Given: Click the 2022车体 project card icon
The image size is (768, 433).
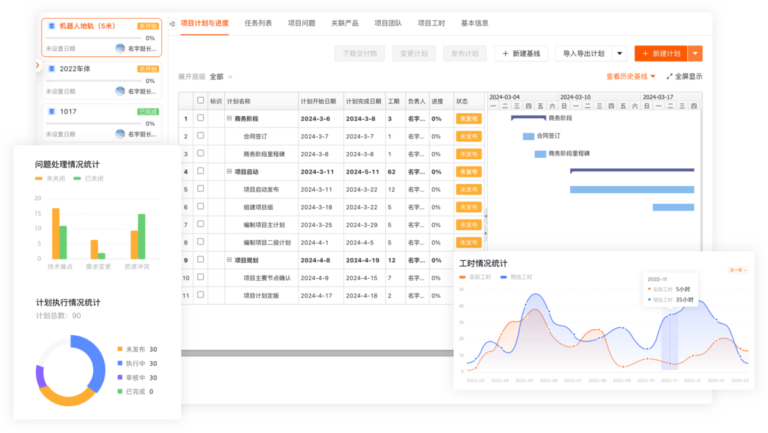Looking at the screenshot, I should click(51, 69).
